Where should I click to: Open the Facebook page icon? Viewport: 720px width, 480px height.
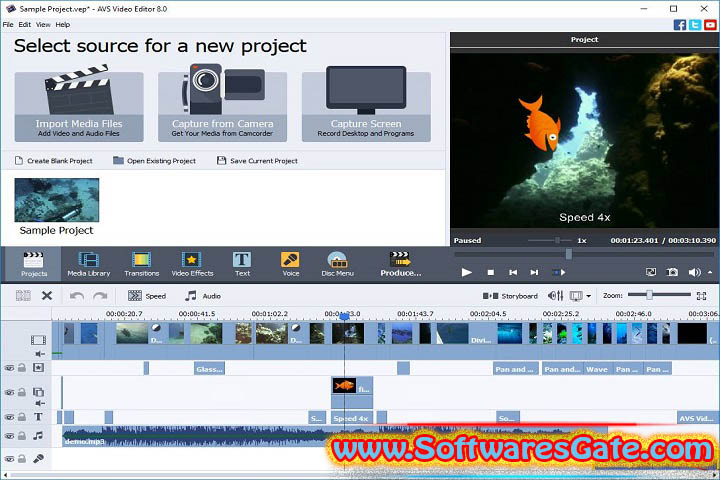680,25
